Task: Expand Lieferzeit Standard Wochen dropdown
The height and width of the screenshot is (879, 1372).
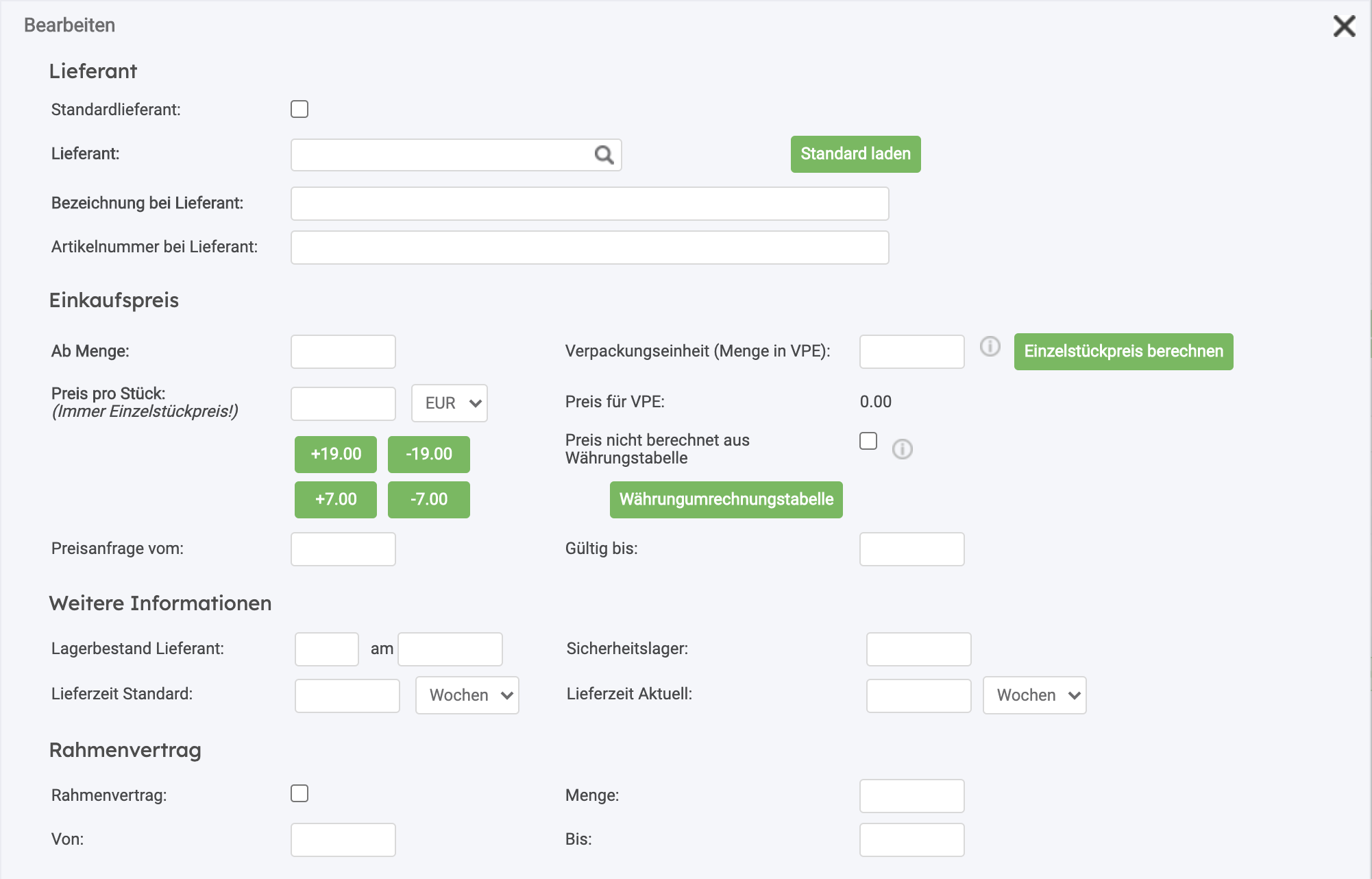Action: tap(467, 695)
